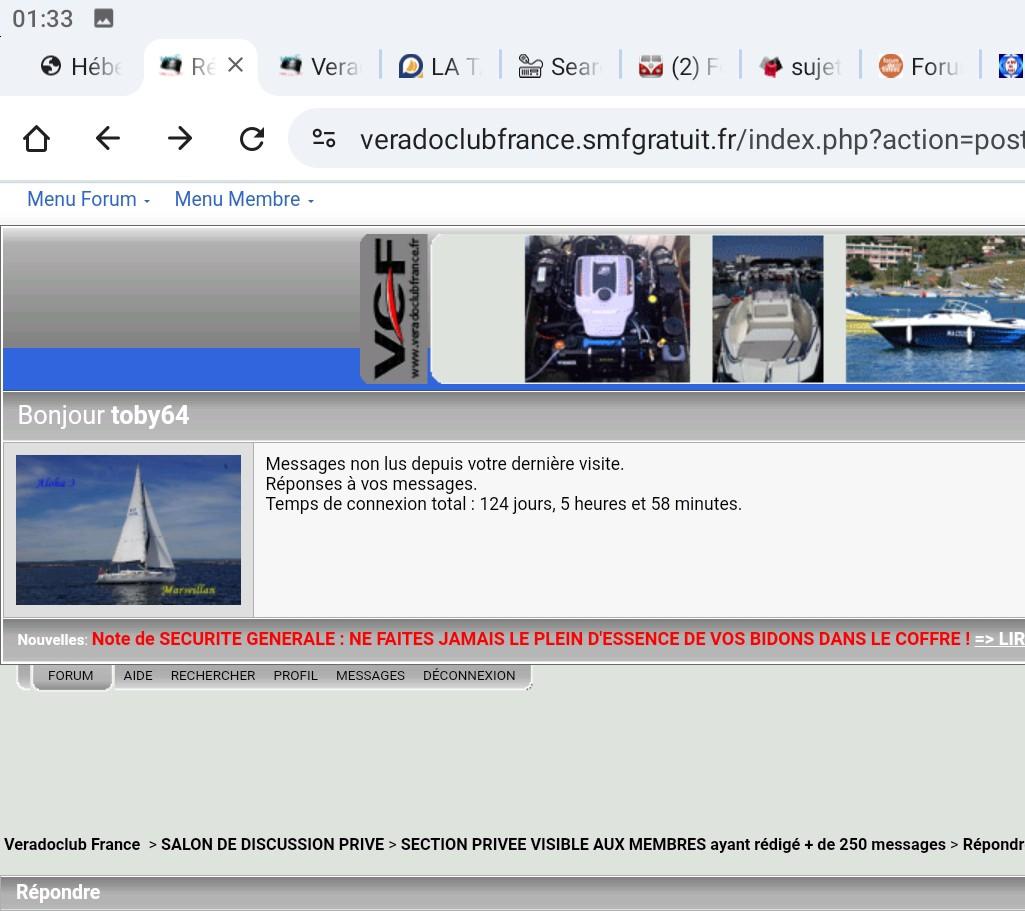The height and width of the screenshot is (911, 1025).
Task: Open 'Réponses à vos messages' link
Action: coord(371,484)
